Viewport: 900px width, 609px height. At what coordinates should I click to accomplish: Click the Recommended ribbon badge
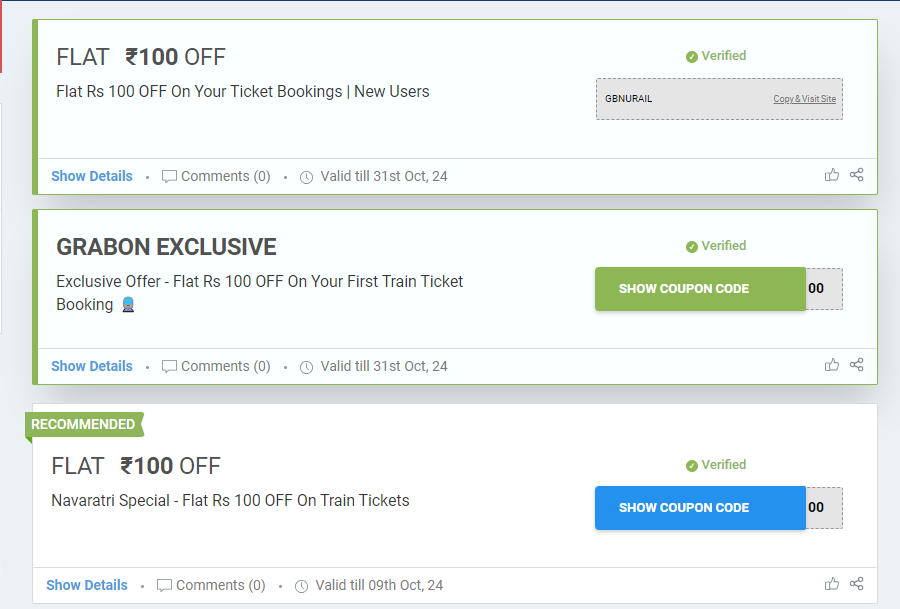pos(84,425)
